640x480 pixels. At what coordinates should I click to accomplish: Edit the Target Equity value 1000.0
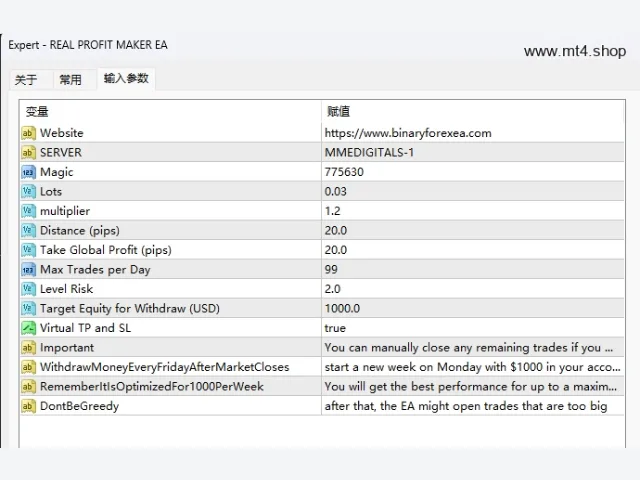[x=342, y=309]
